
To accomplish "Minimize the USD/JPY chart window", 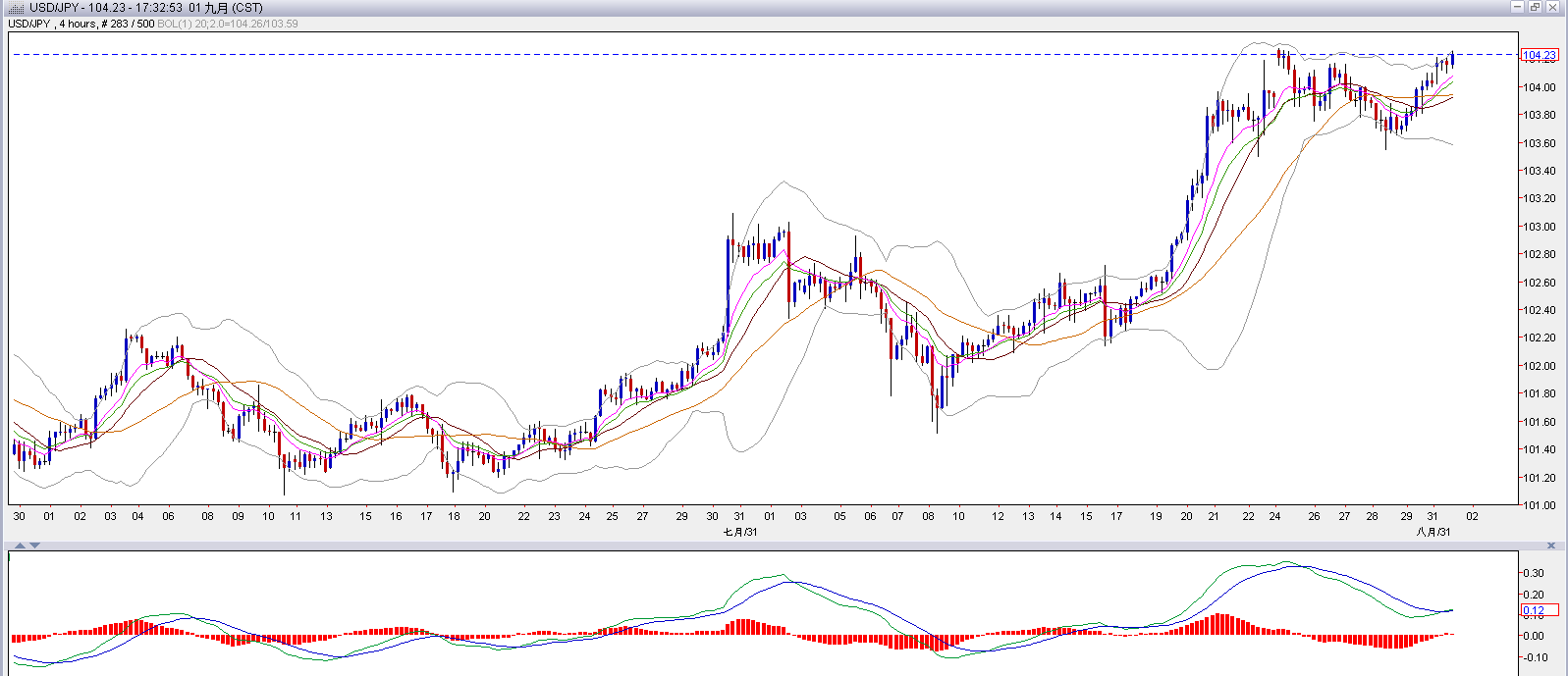I will pos(1517,7).
